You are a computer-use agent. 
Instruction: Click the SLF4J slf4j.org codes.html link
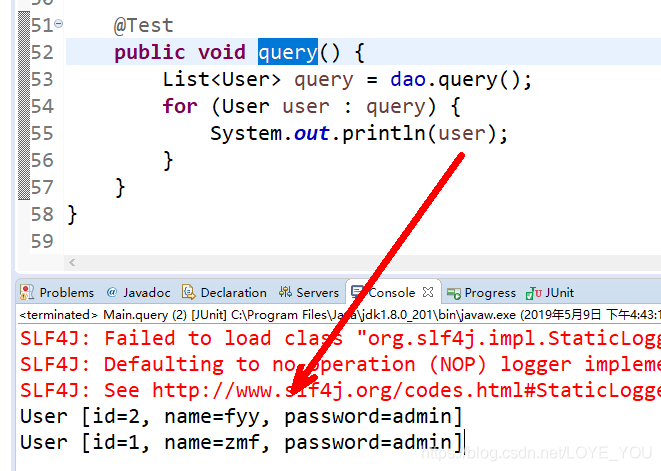406,390
